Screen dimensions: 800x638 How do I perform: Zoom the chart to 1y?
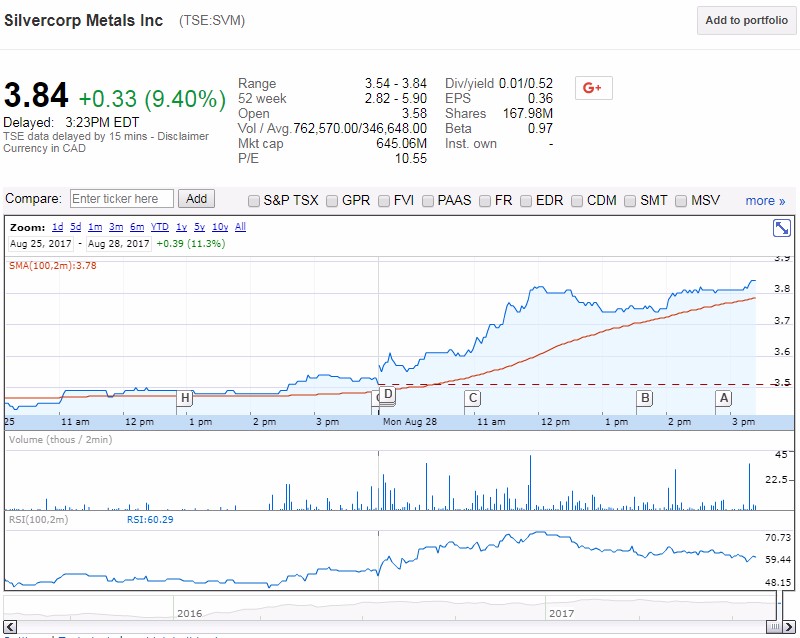click(x=181, y=227)
